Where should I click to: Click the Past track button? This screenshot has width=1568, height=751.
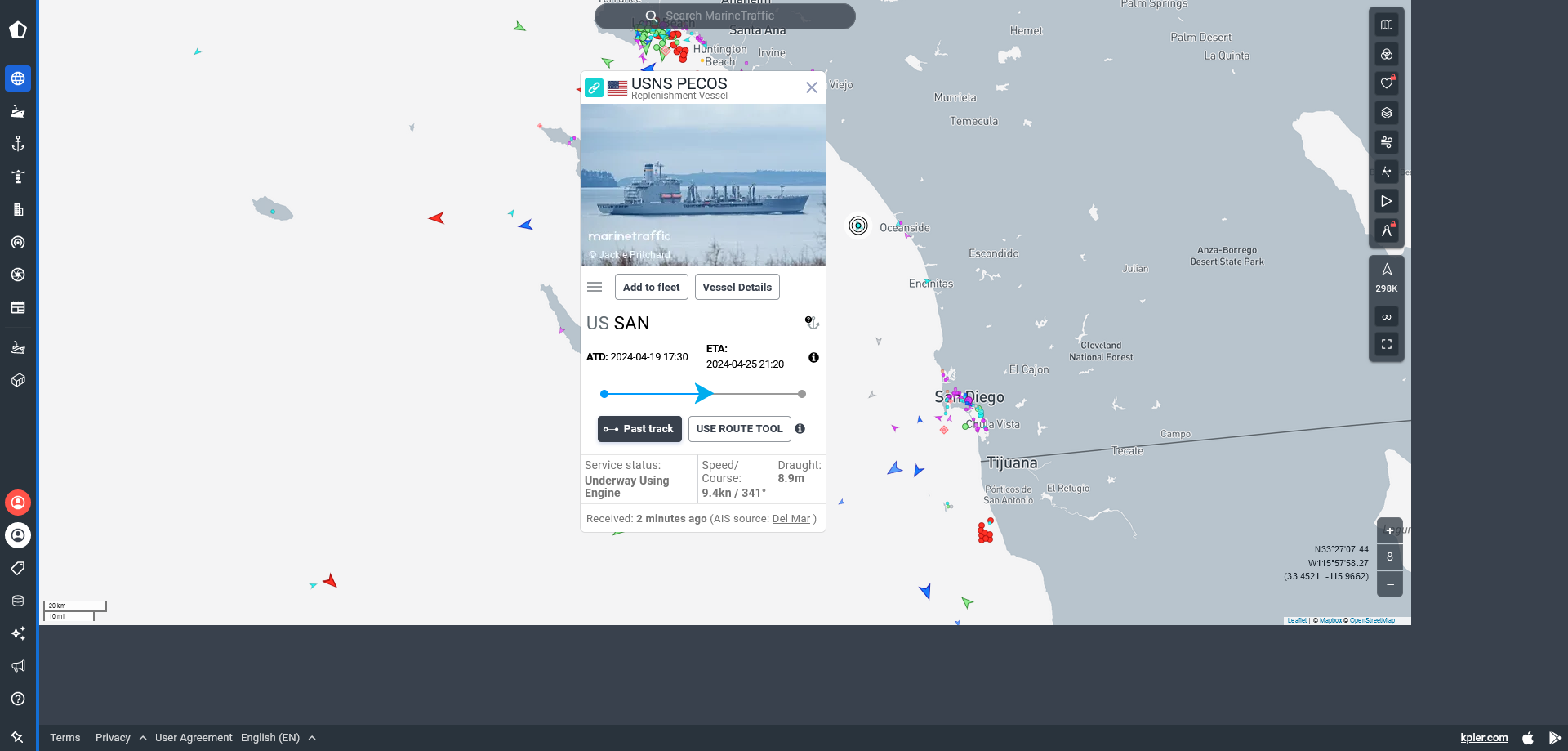639,429
